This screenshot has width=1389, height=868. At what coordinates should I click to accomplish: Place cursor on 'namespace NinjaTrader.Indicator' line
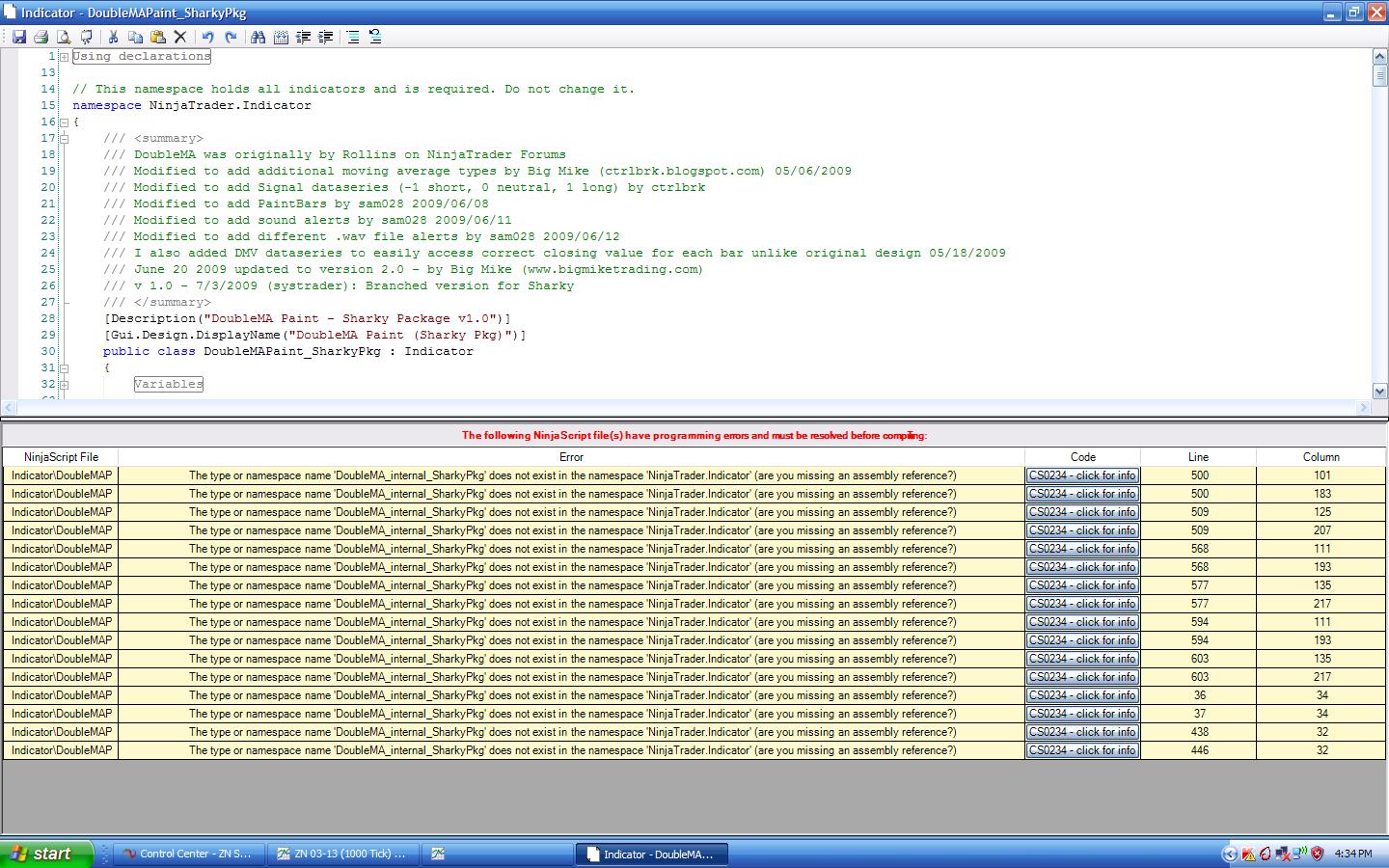click(x=192, y=106)
